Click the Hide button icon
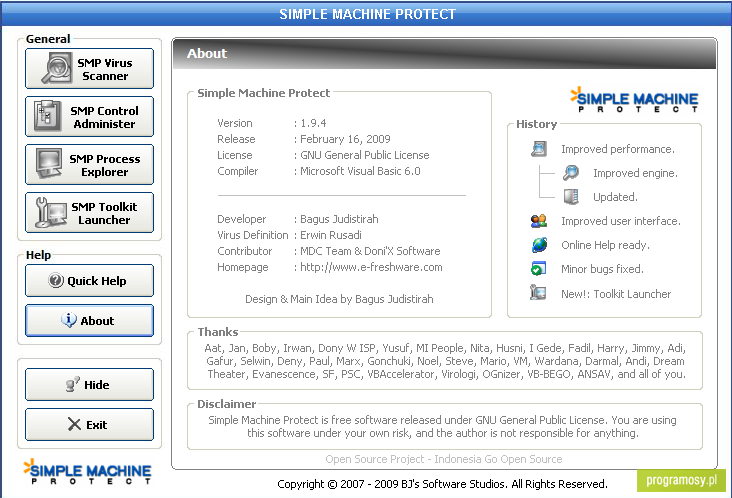This screenshot has width=732, height=498. coord(73,384)
